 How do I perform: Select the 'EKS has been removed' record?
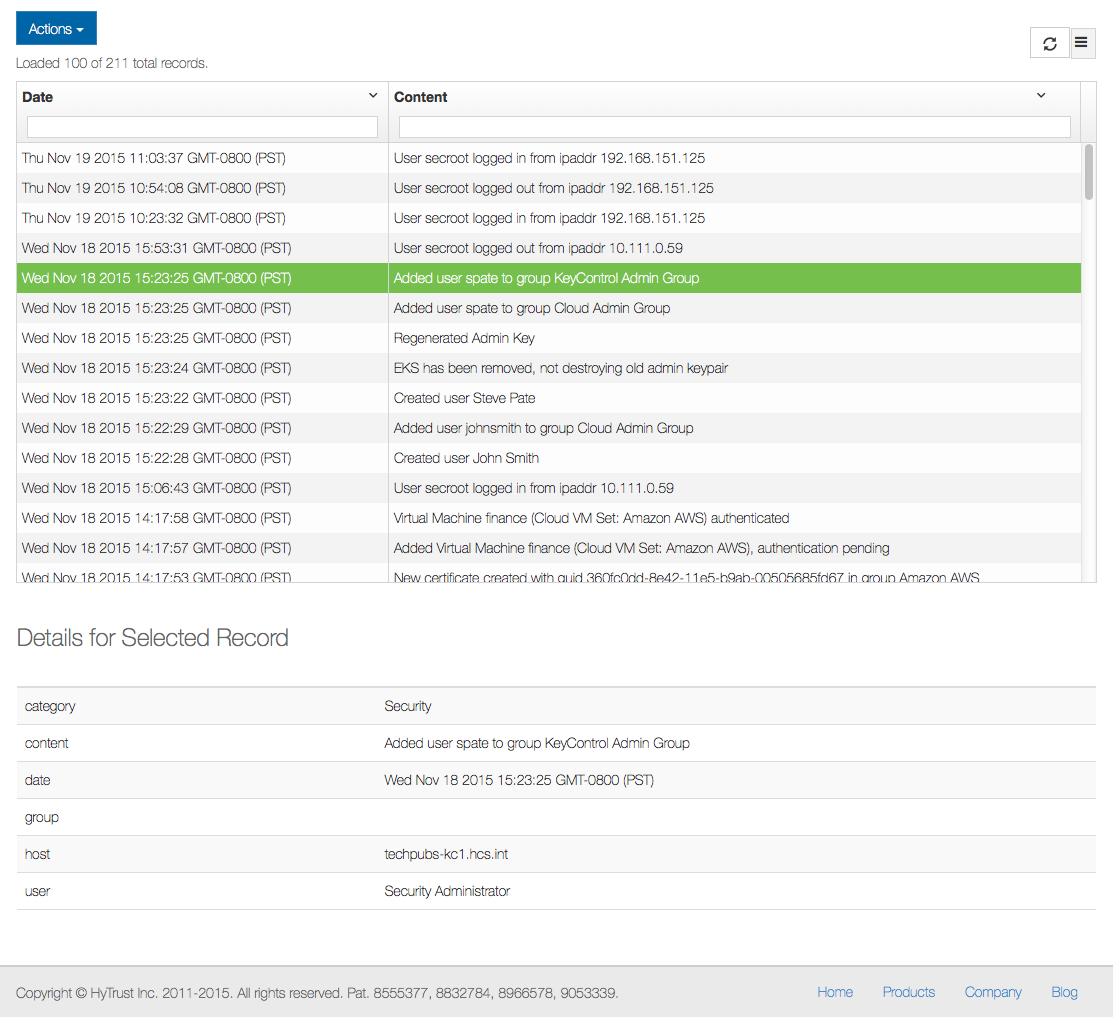tap(549, 368)
